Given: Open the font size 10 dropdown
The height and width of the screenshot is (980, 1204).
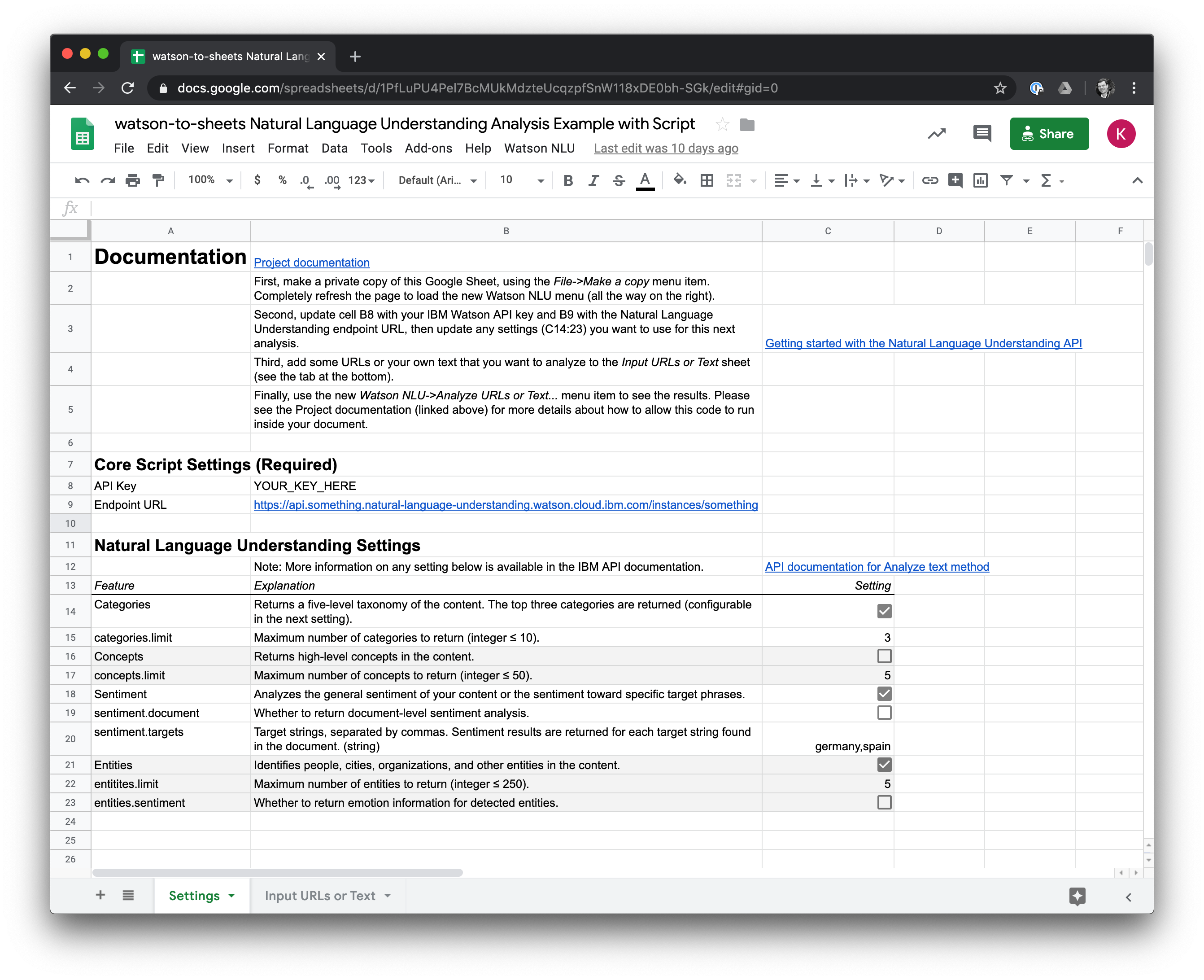Looking at the screenshot, I should coord(522,181).
